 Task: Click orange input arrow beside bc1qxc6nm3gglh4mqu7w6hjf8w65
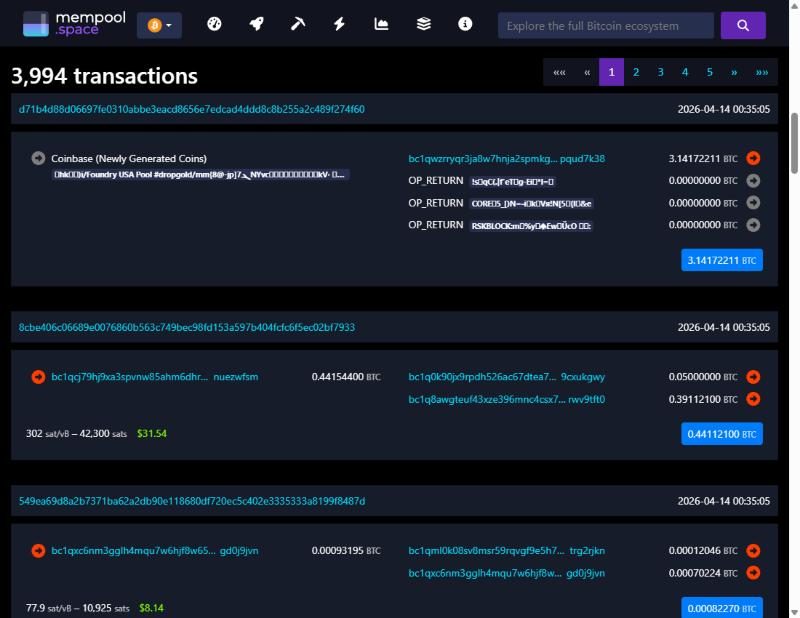[38, 551]
